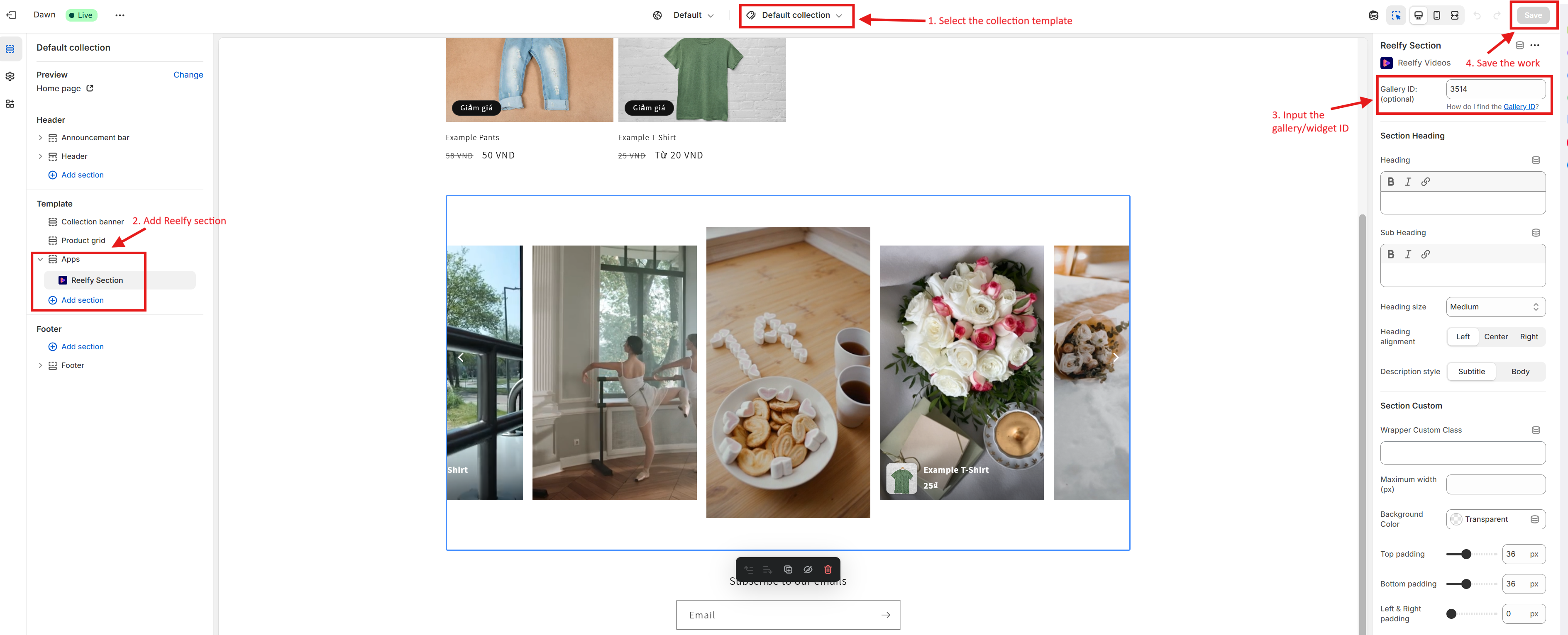Select the Product grid section
The height and width of the screenshot is (635, 1568).
click(x=83, y=241)
